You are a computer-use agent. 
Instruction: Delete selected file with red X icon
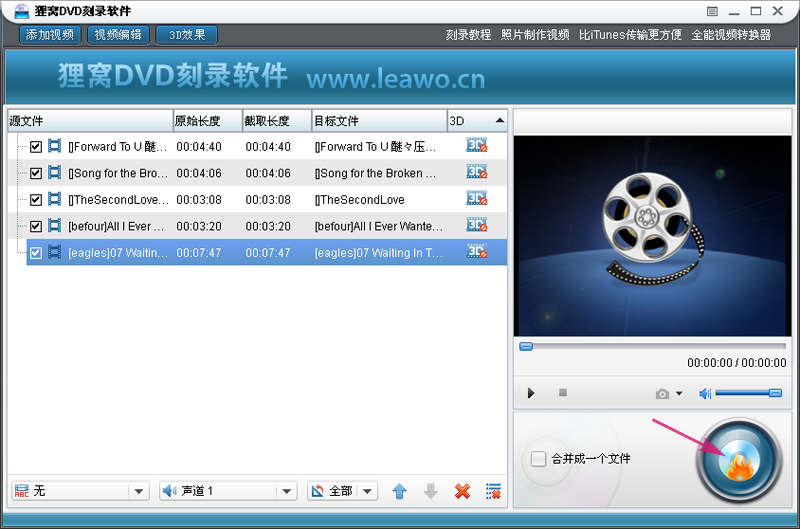[x=462, y=491]
